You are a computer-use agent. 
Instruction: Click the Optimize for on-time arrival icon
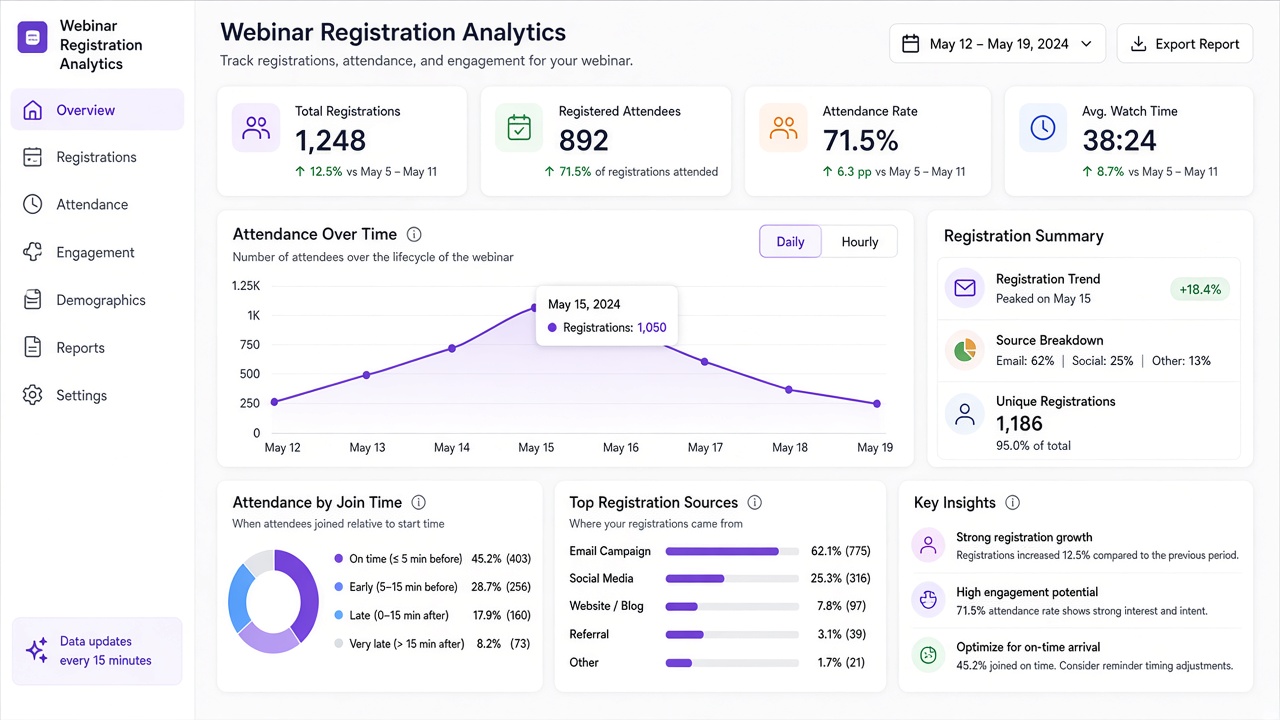pyautogui.click(x=928, y=655)
